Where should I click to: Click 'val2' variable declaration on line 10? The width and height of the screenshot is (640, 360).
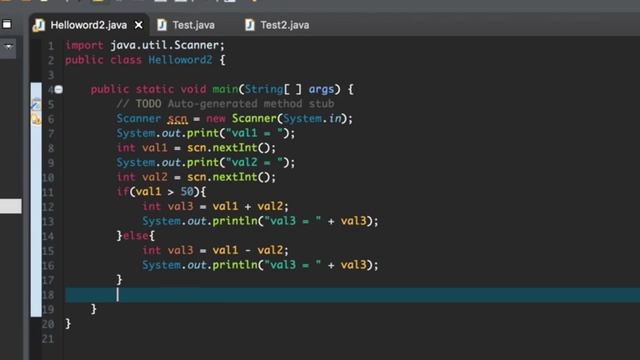click(x=155, y=177)
